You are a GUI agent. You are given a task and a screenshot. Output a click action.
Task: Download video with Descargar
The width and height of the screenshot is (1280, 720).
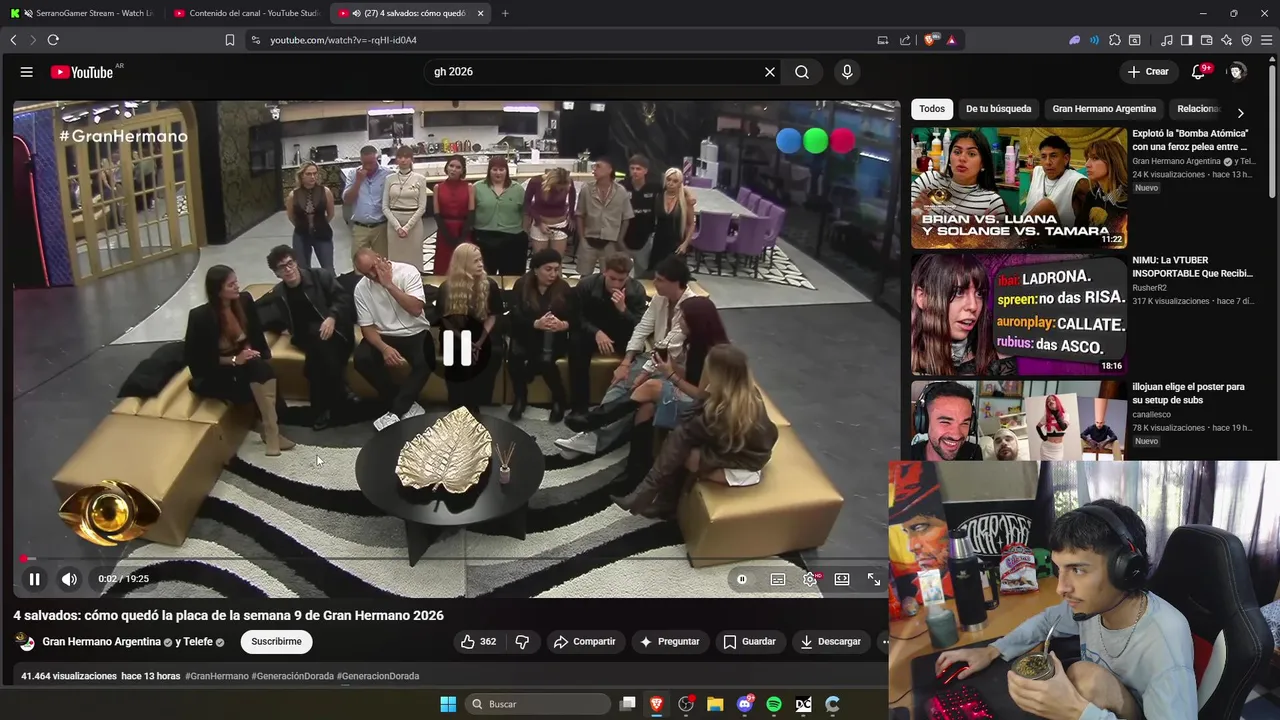pyautogui.click(x=831, y=642)
